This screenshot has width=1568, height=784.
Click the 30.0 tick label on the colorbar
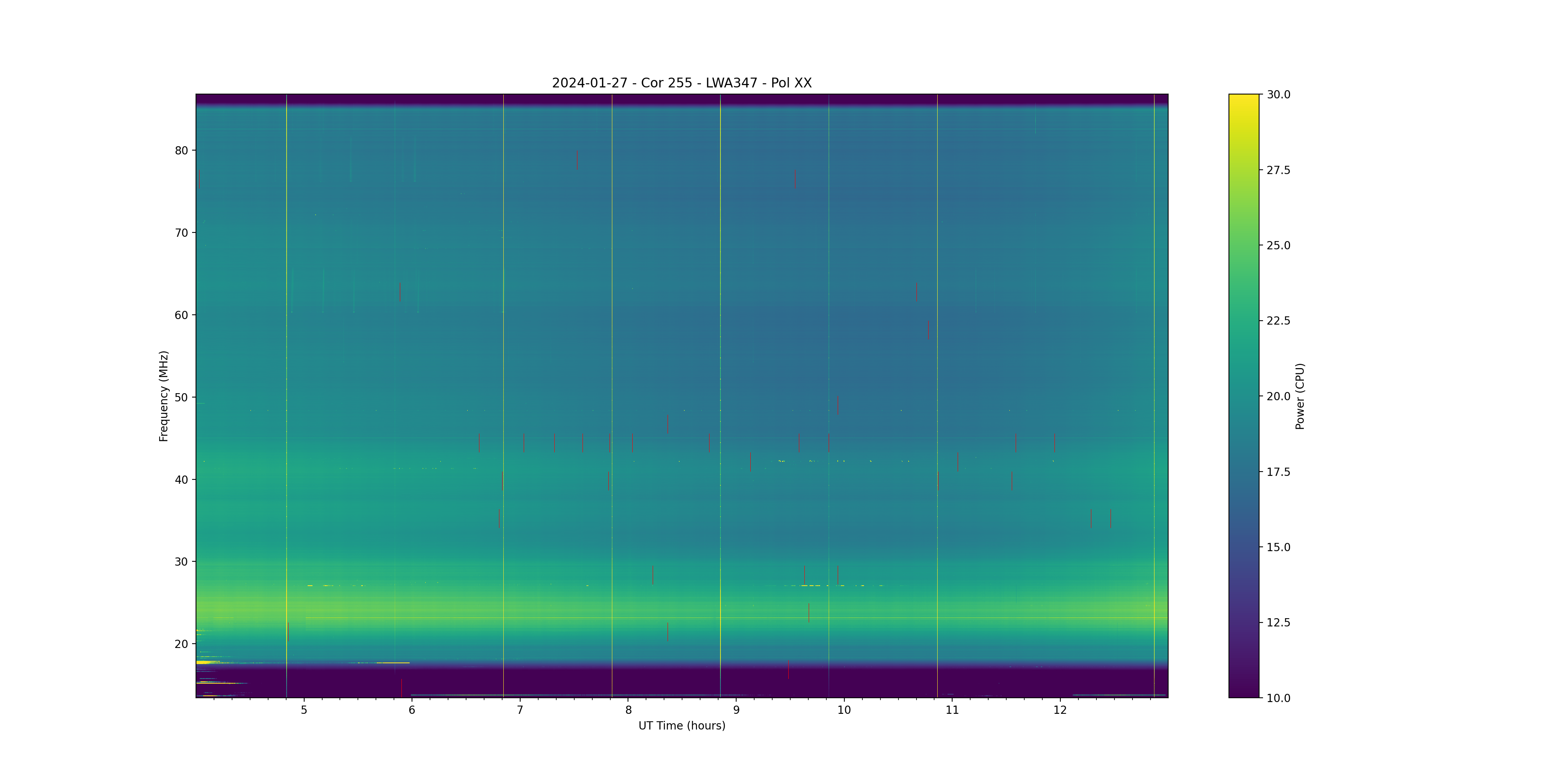coord(1278,94)
